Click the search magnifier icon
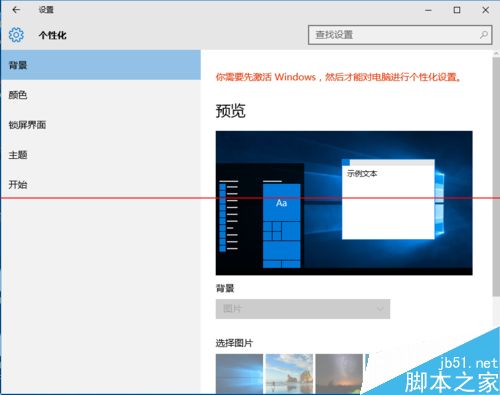This screenshot has height=395, width=500. pos(484,35)
